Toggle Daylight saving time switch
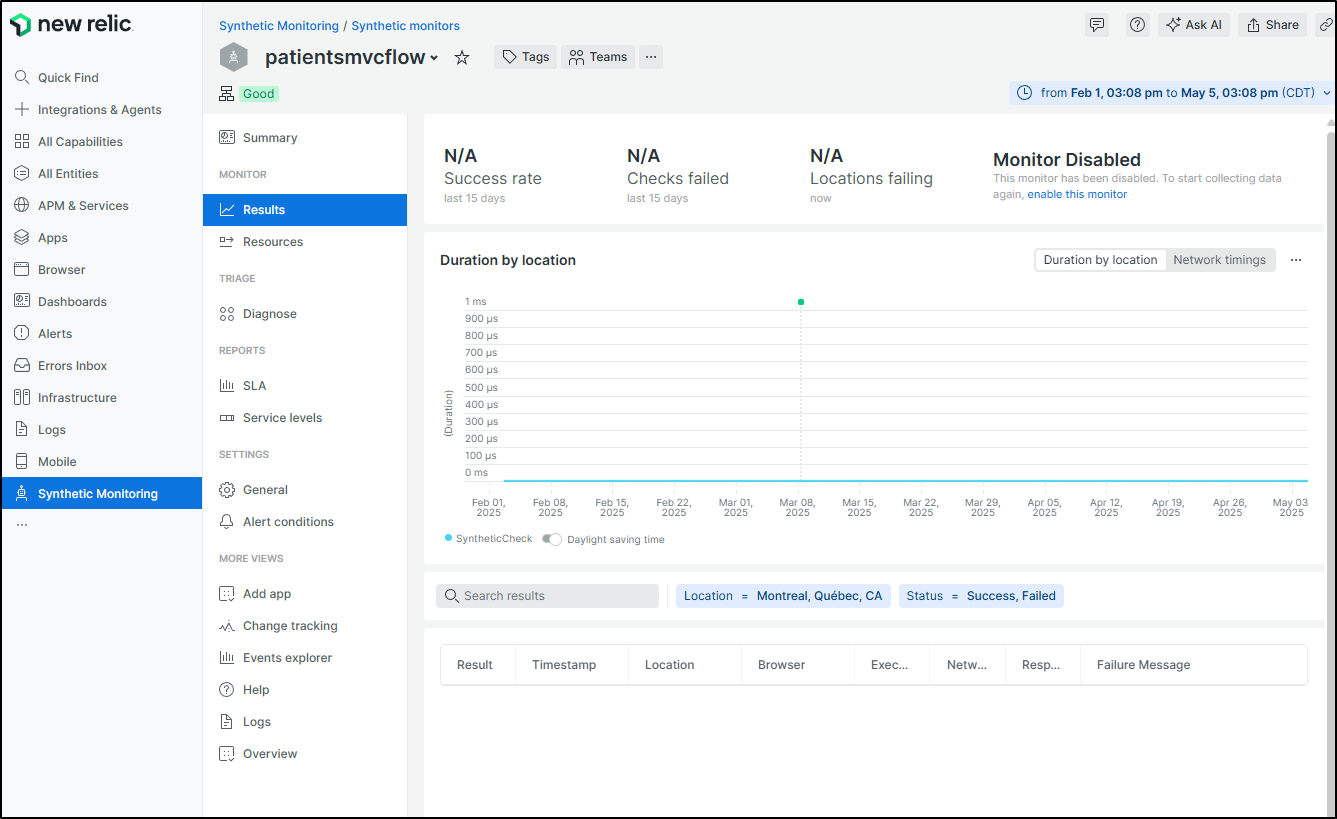The image size is (1337, 819). (552, 539)
